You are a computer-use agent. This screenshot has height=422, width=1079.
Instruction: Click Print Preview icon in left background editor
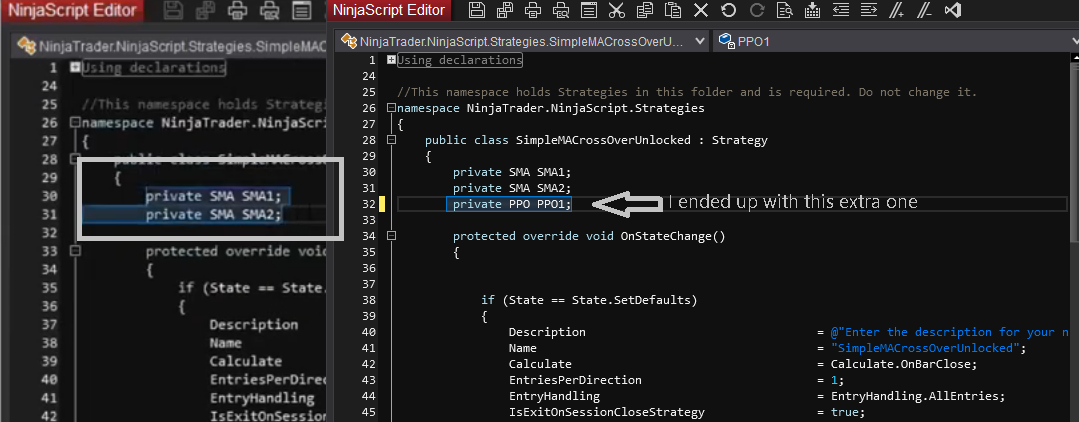pos(269,10)
